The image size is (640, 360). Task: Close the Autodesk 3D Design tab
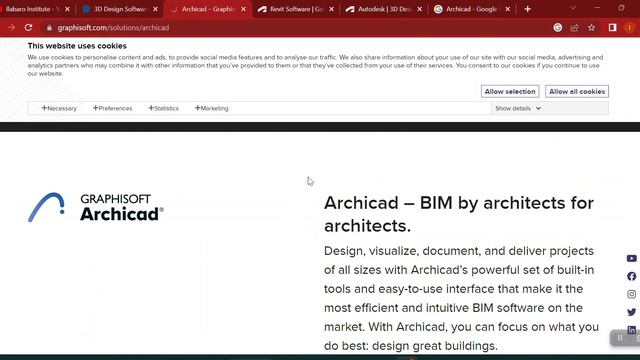420,9
